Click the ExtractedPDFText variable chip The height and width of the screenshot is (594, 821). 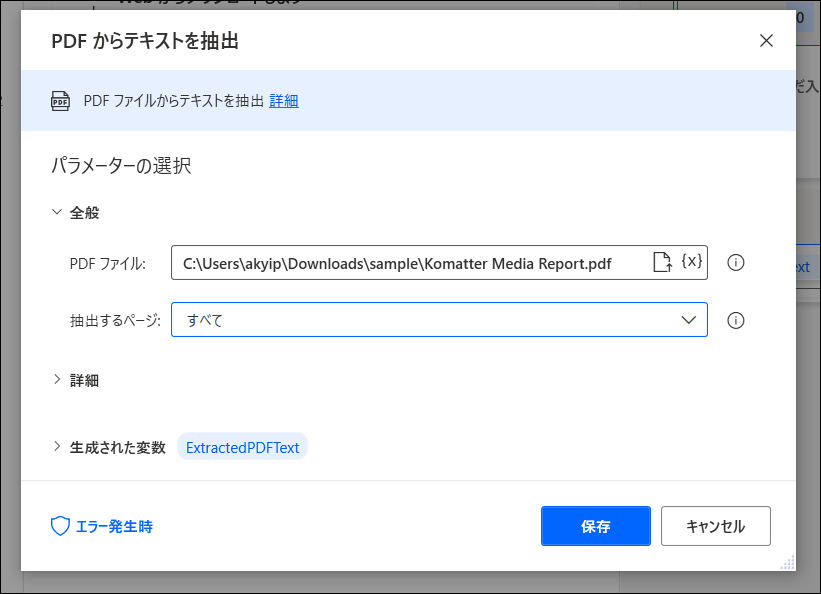241,447
